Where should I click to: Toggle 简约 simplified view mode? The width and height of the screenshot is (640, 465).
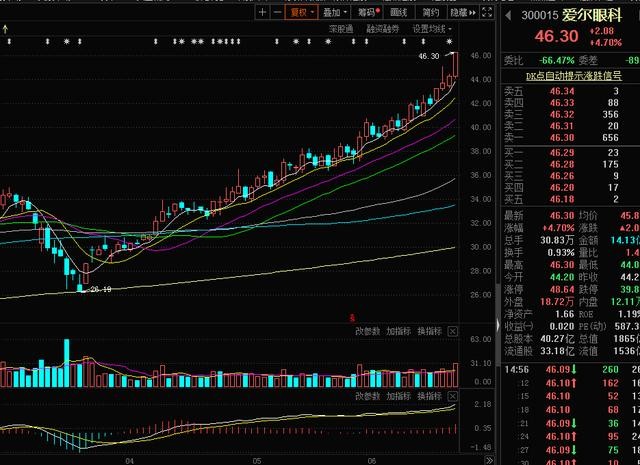pos(430,13)
